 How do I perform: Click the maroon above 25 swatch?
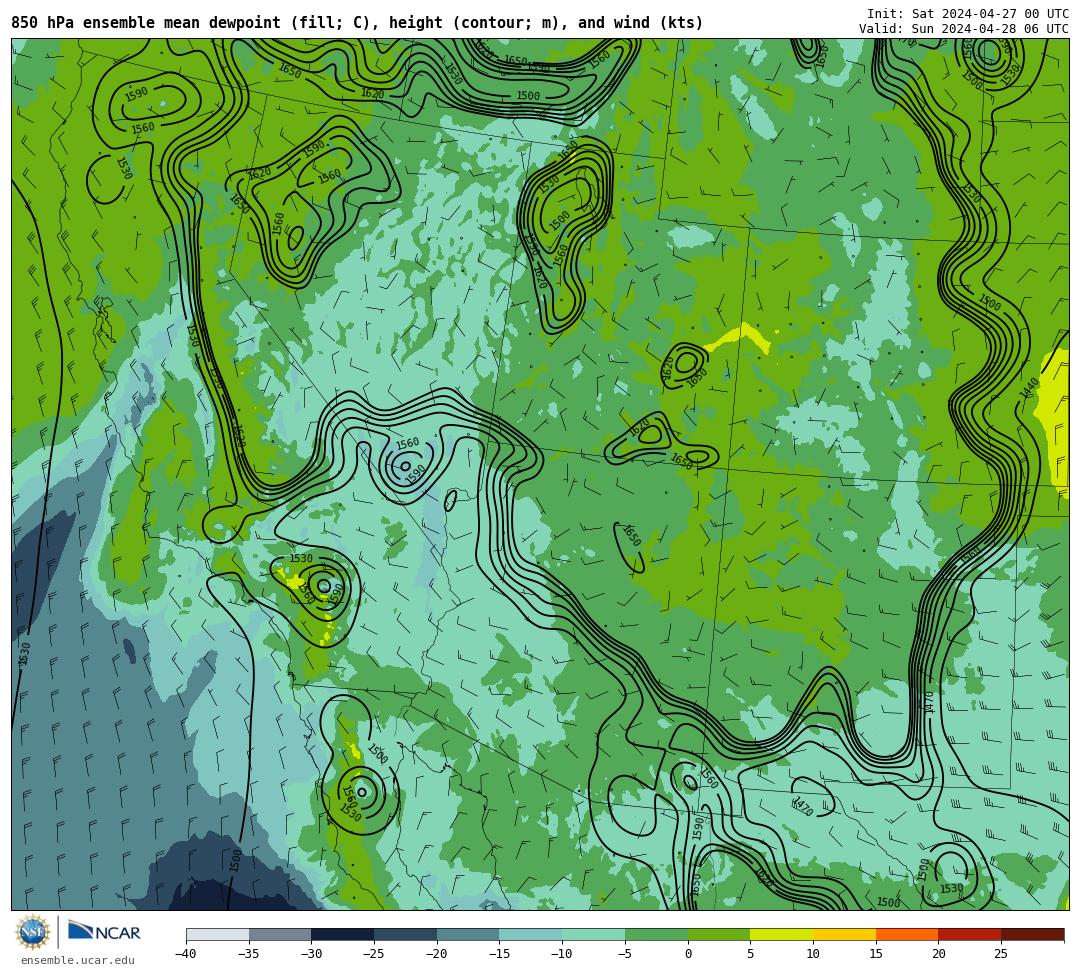click(x=1032, y=934)
